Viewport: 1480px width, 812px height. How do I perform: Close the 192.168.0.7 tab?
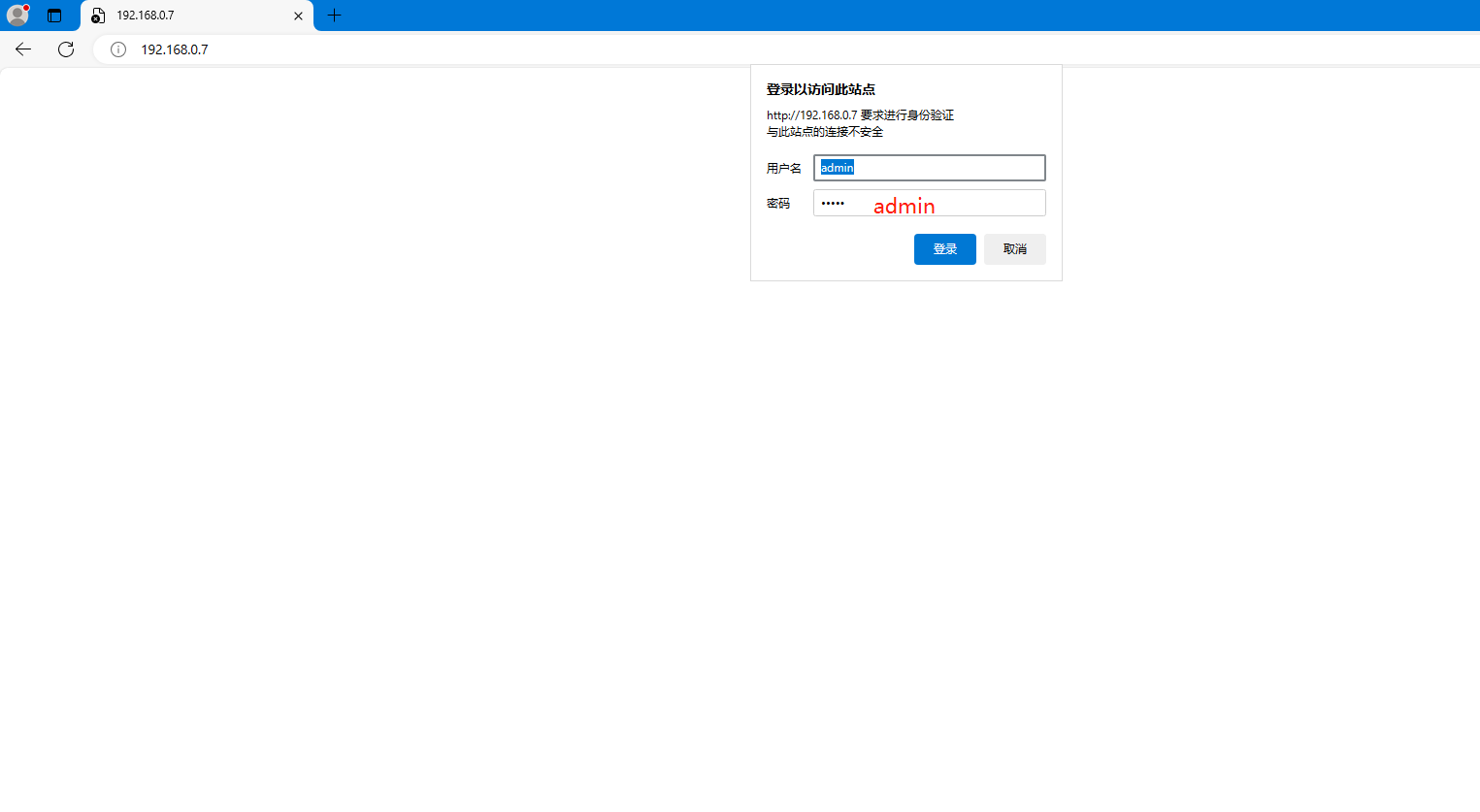click(x=298, y=16)
